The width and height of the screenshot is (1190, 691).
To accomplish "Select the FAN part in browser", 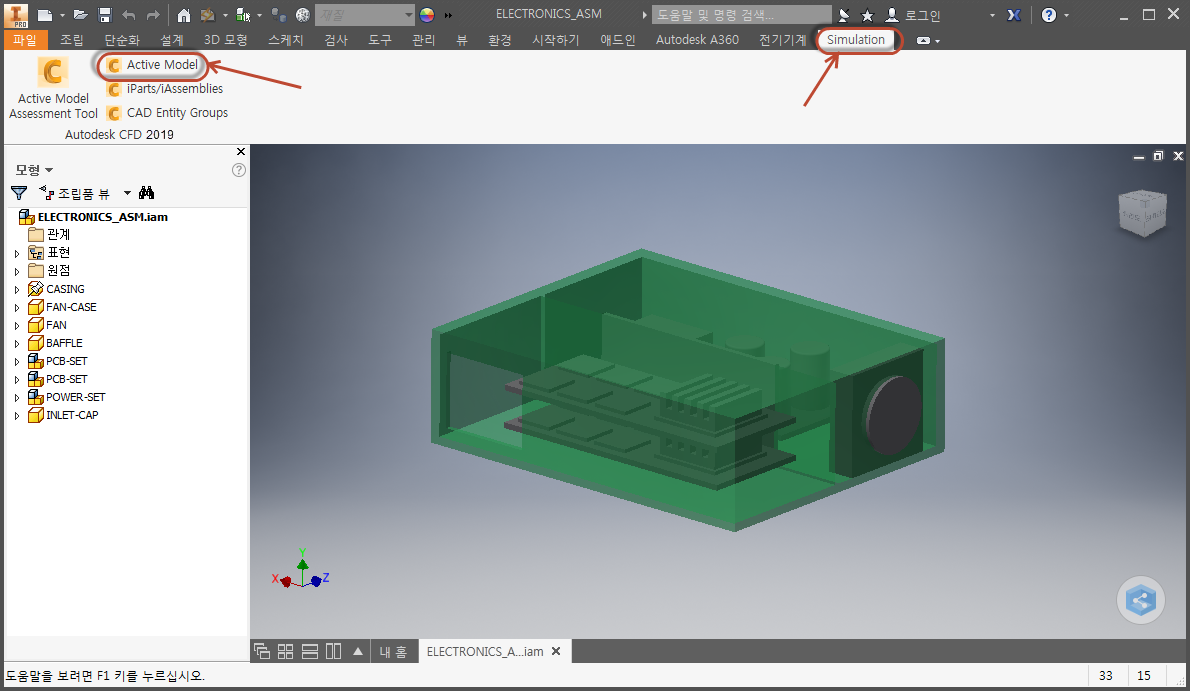I will click(x=47, y=325).
